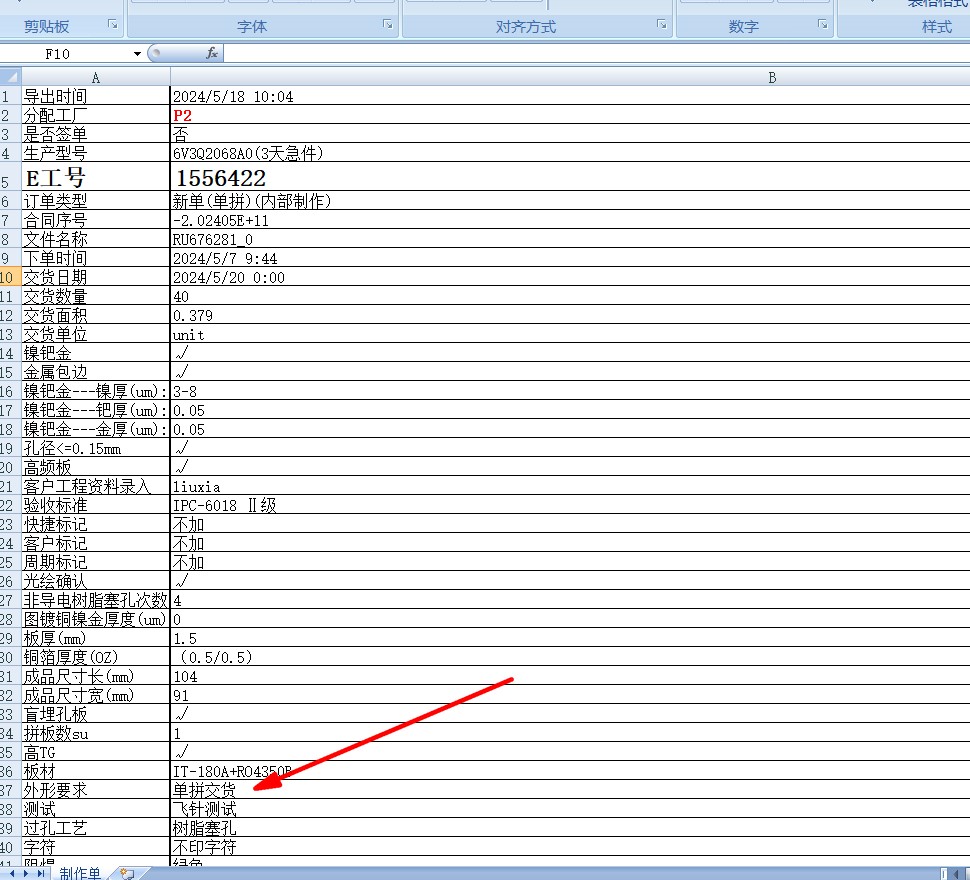Screen dimensions: 970x880
Task: Select the cell IPC-6018 Ⅱ级
Action: 570,505
